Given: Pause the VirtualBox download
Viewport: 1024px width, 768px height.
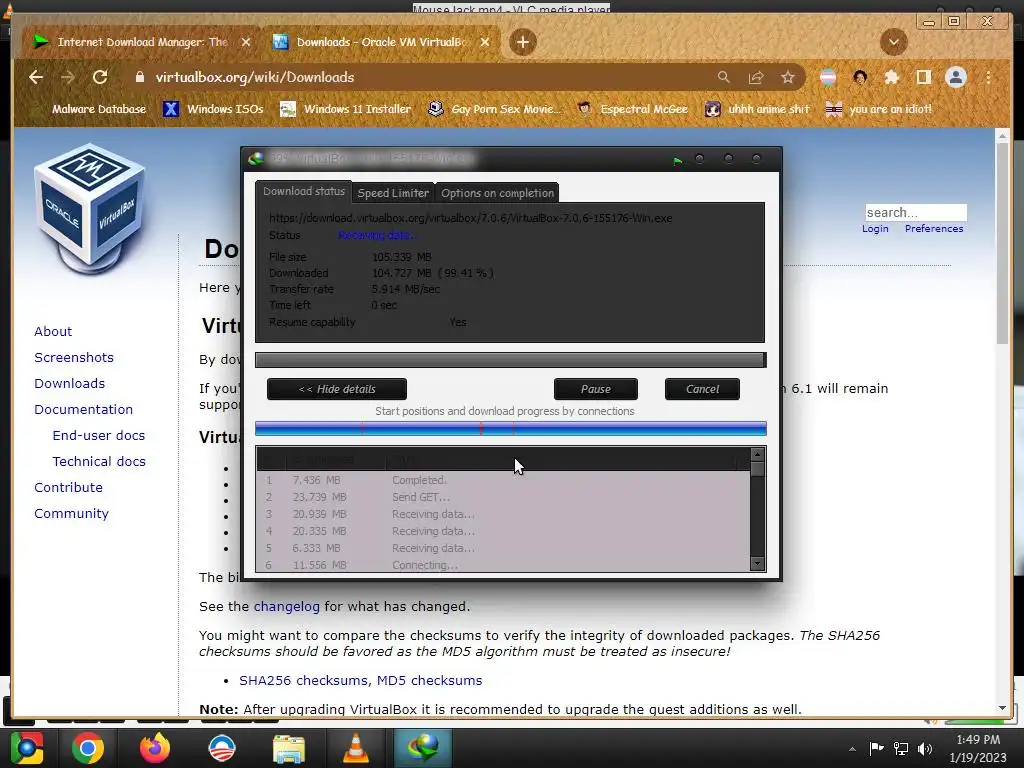Looking at the screenshot, I should 596,389.
